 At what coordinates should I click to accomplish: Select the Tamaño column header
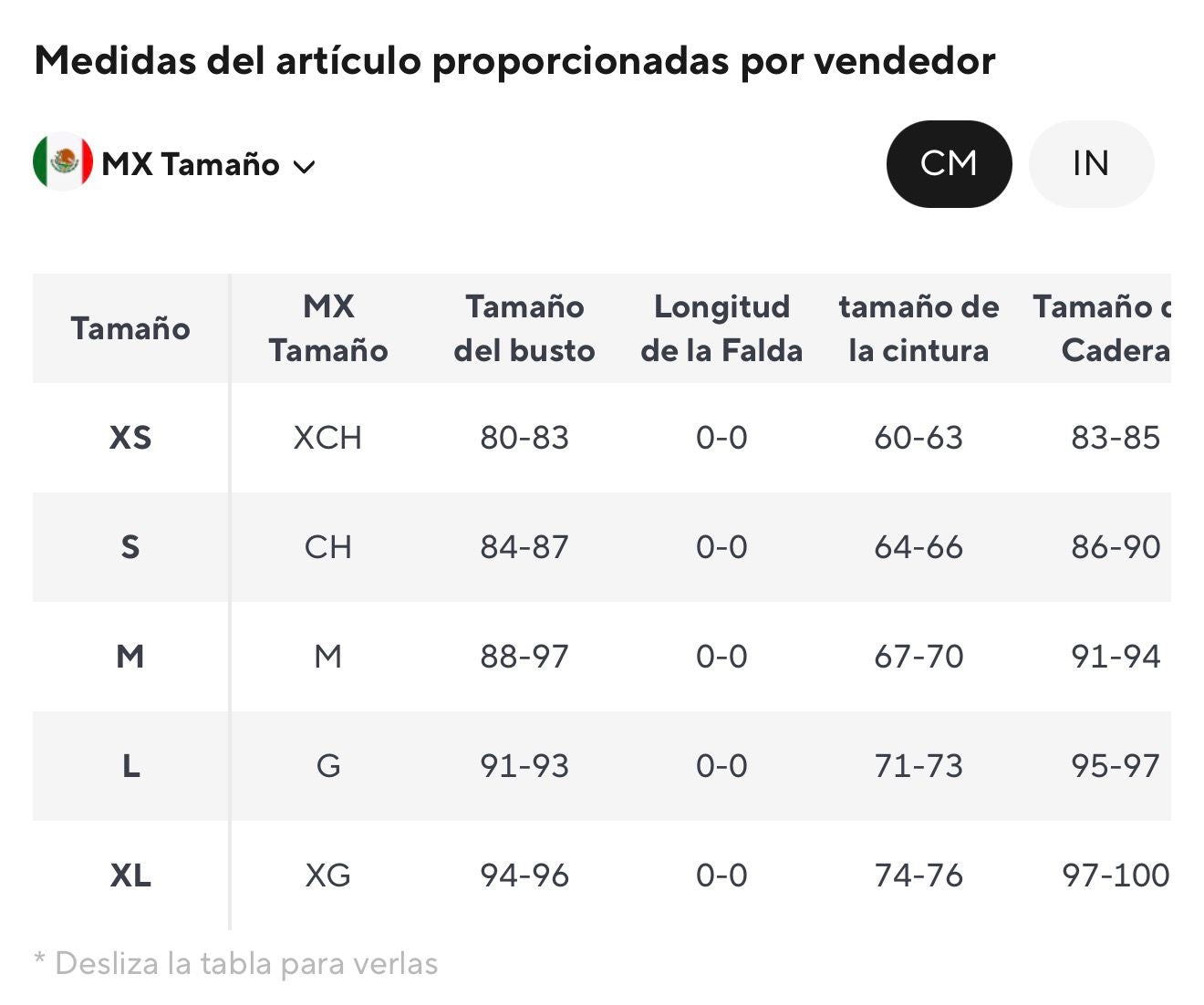130,328
